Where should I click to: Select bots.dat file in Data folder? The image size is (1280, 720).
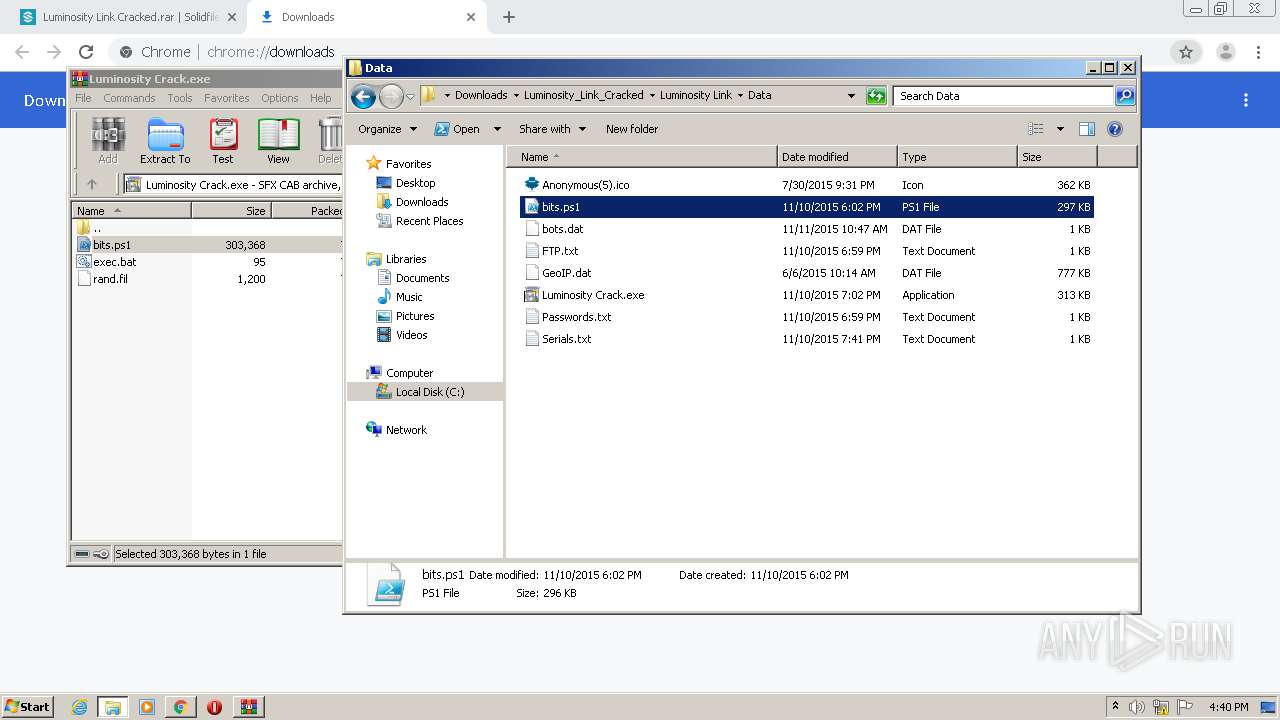pyautogui.click(x=807, y=229)
